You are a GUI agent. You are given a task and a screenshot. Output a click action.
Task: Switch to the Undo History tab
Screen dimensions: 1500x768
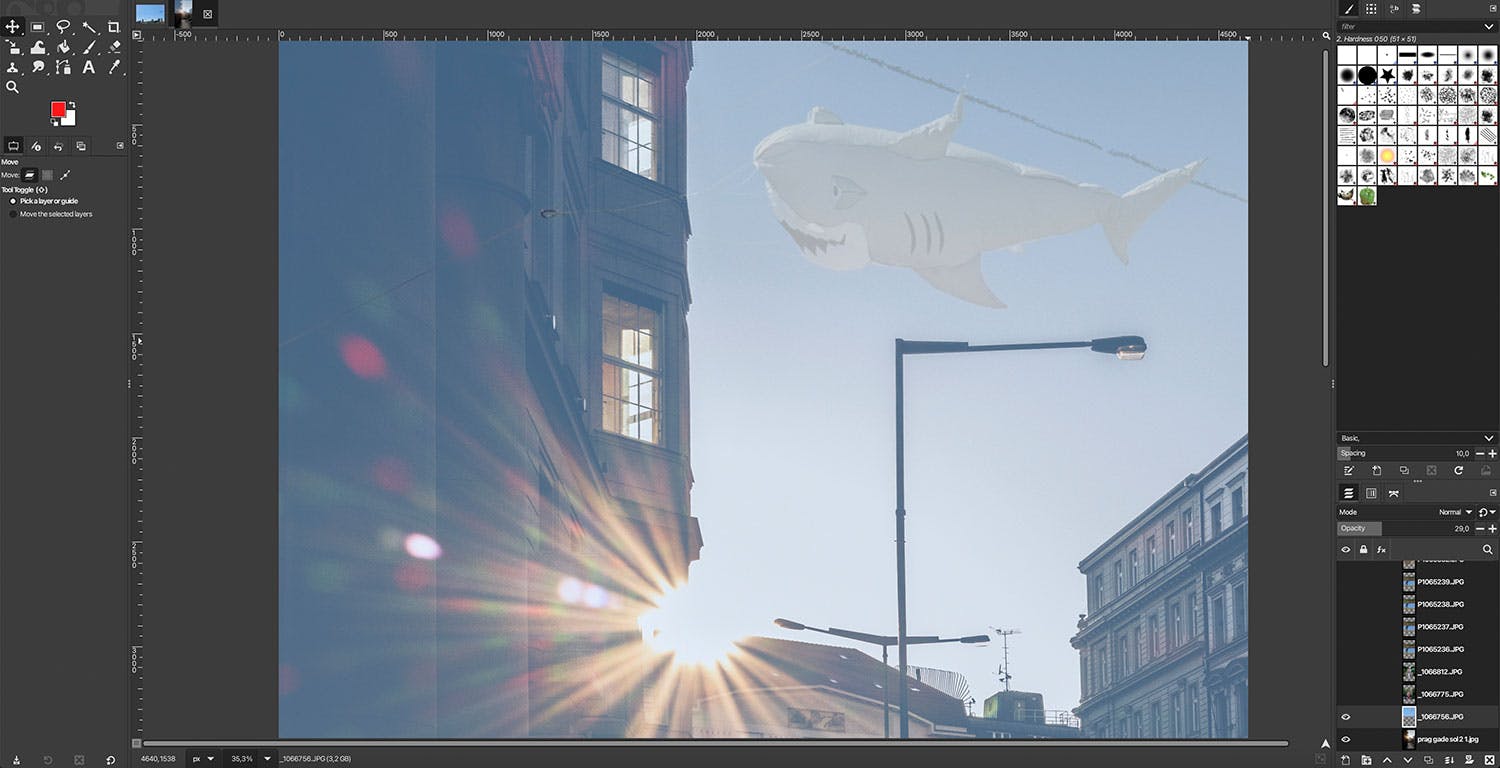[58, 146]
